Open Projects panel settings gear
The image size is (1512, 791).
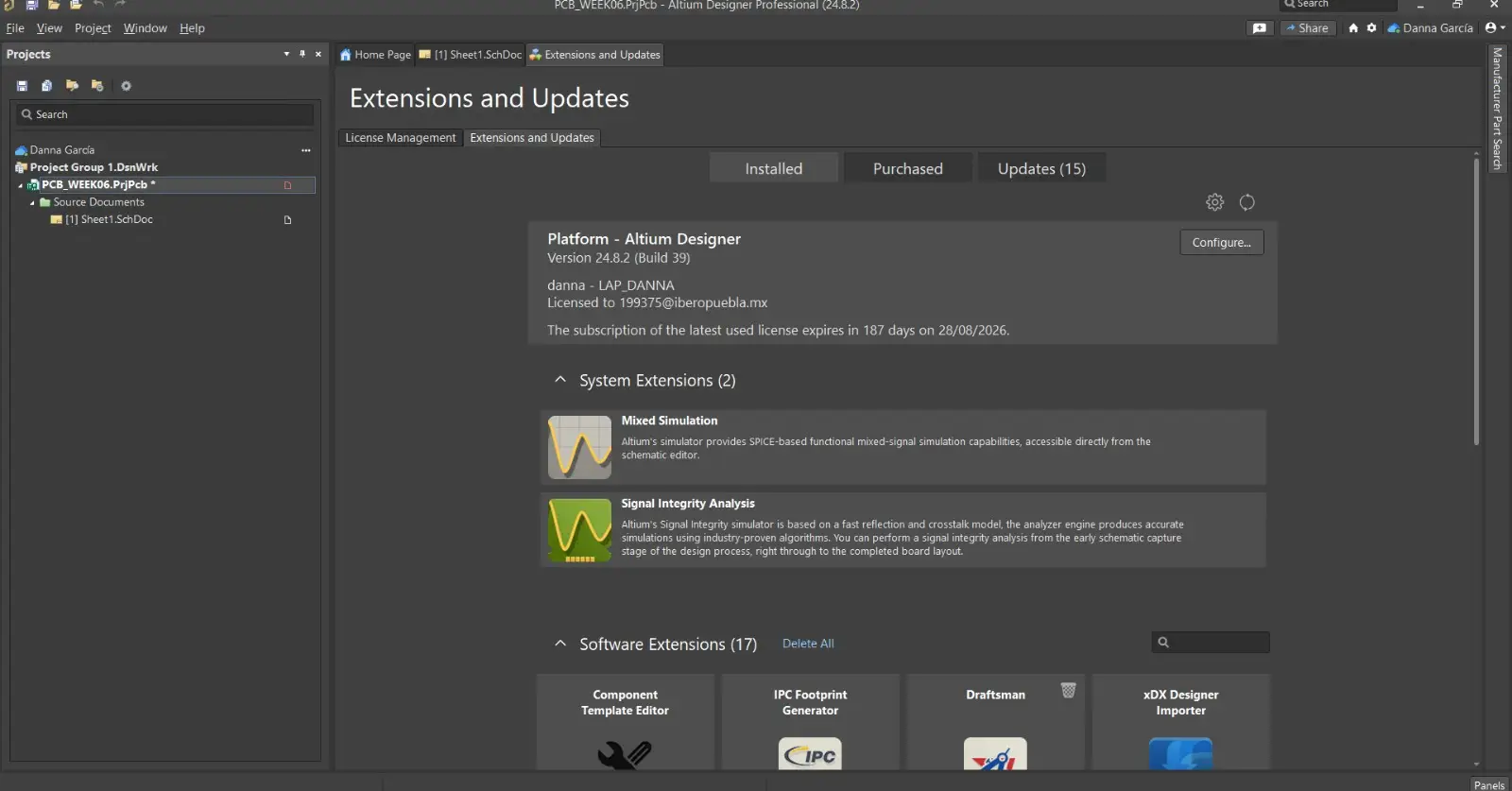(x=126, y=86)
